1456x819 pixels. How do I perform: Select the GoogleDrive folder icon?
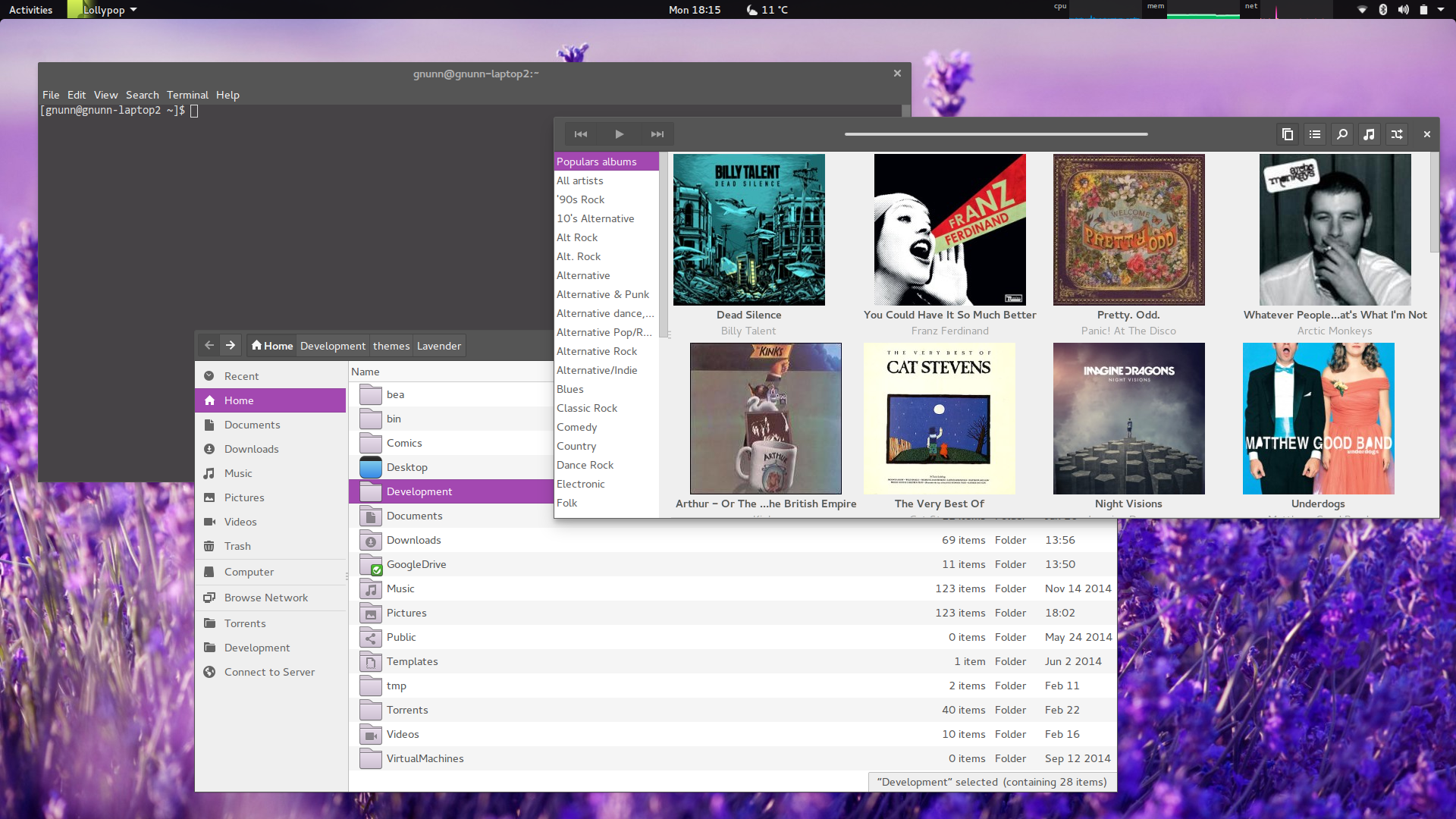pyautogui.click(x=371, y=564)
